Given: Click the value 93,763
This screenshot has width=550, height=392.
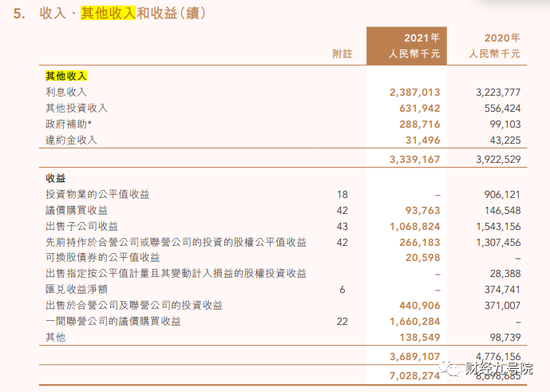Looking at the screenshot, I should point(423,210).
